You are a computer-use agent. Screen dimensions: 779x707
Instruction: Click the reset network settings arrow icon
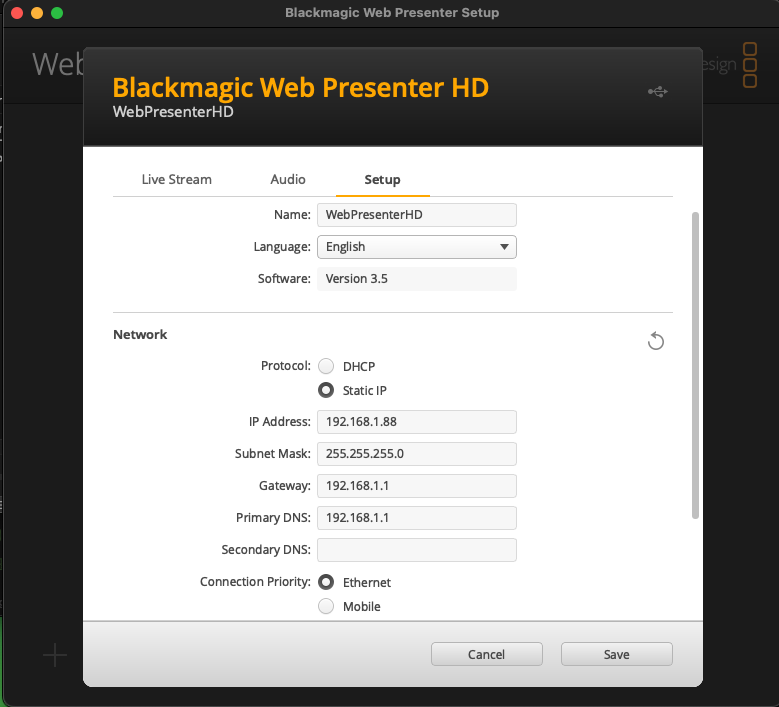[x=656, y=341]
